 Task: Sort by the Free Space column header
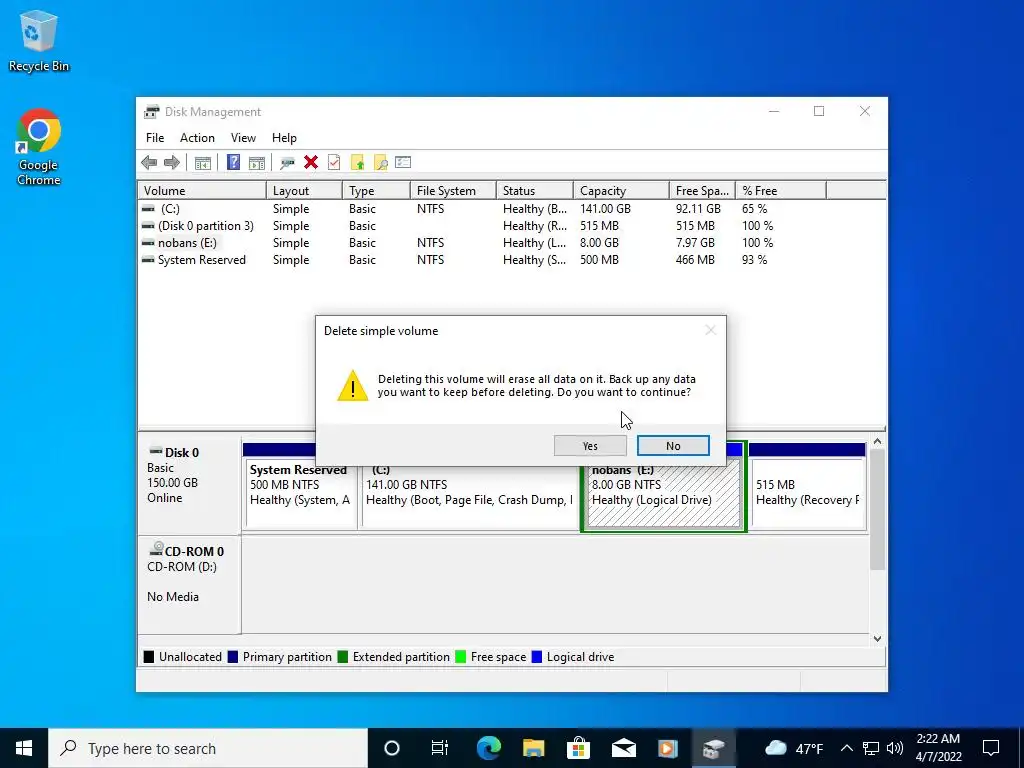coord(702,191)
